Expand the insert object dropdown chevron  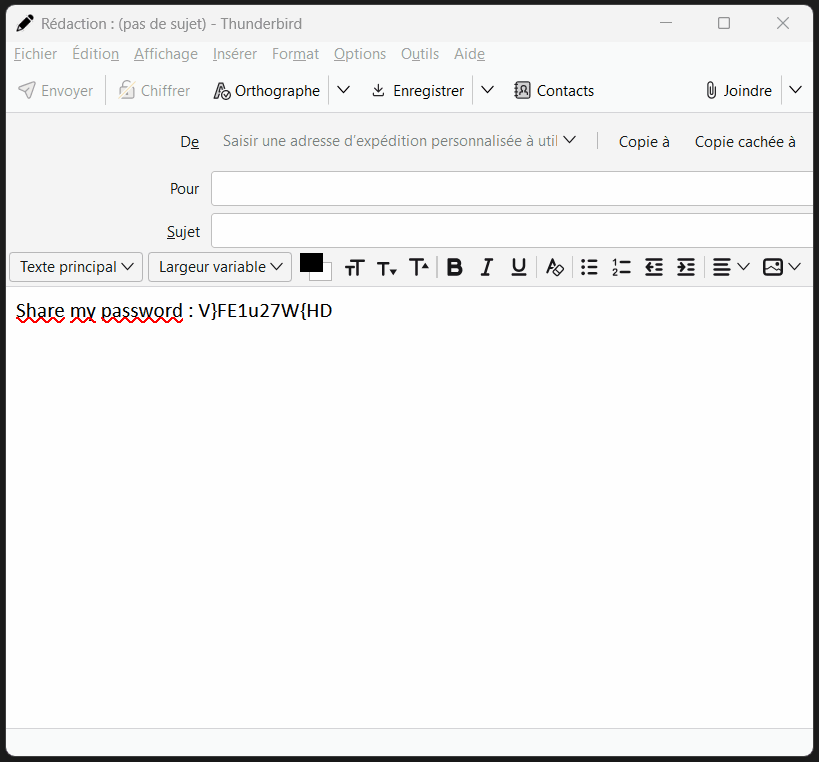(x=794, y=267)
